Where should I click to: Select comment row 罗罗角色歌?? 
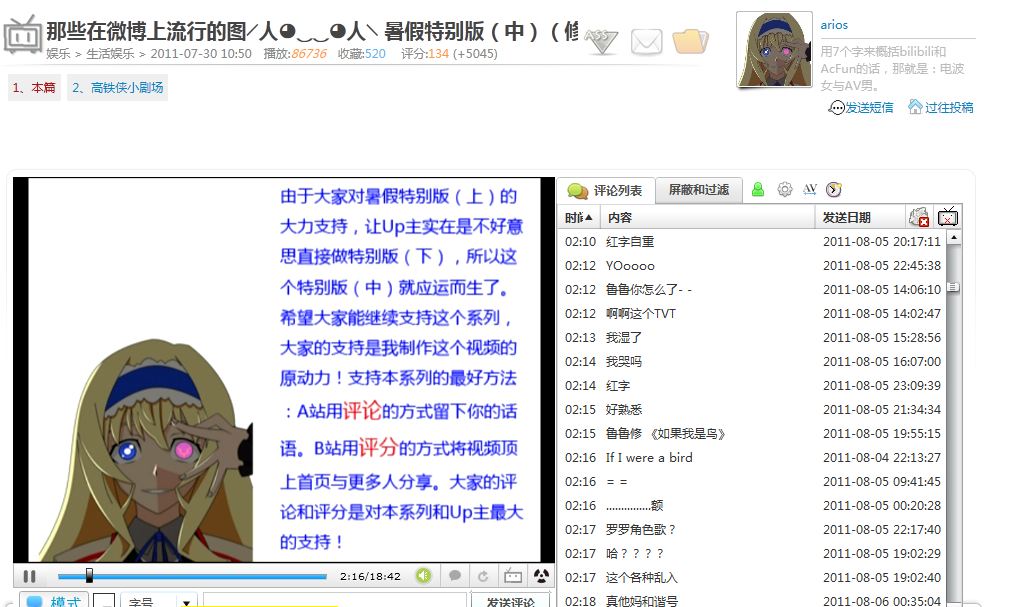click(x=753, y=530)
